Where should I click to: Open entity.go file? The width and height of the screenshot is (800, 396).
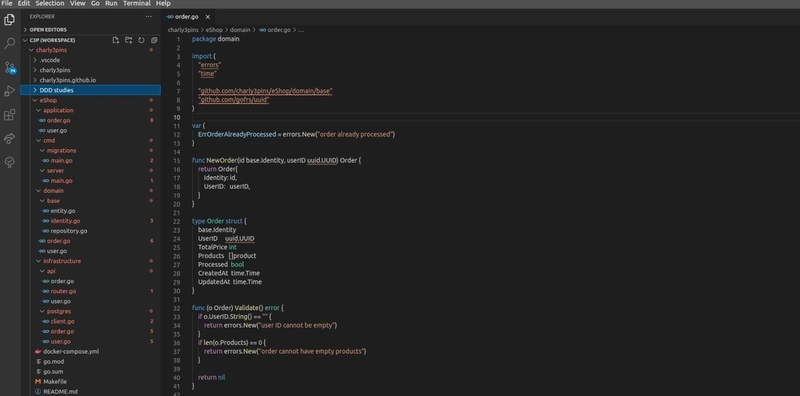point(90,211)
